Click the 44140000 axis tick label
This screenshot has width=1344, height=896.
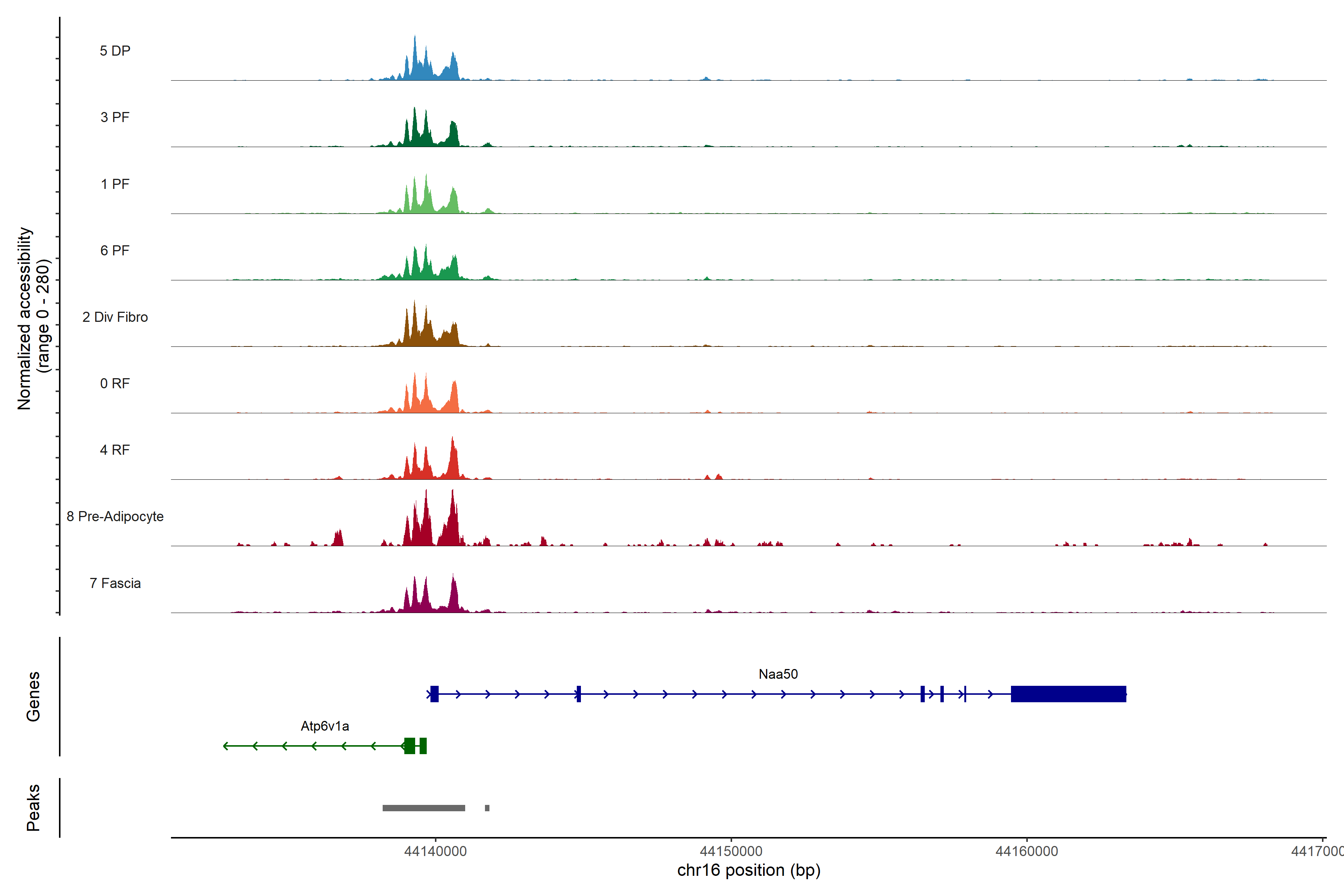click(435, 852)
